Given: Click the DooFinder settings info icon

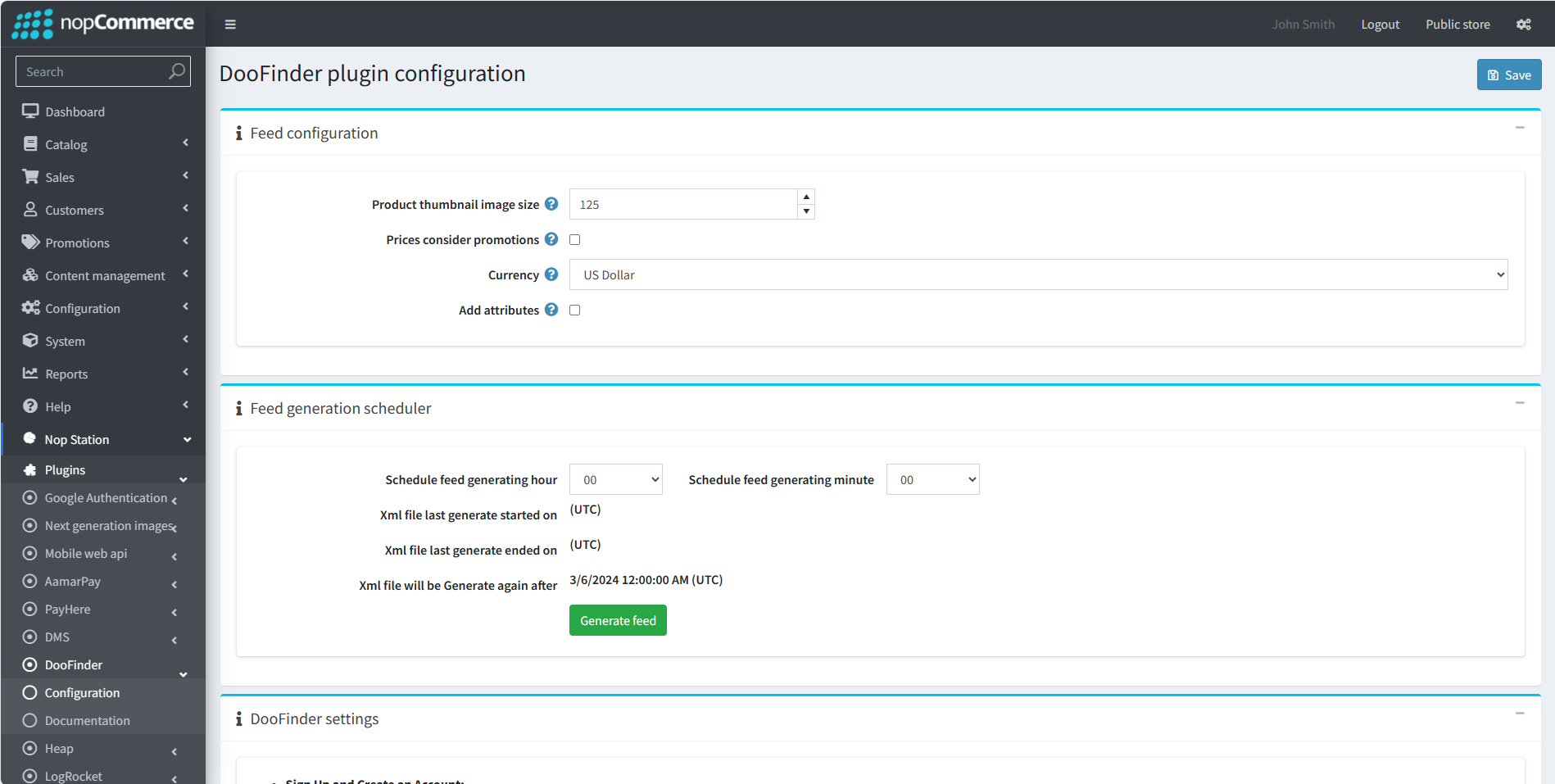Looking at the screenshot, I should coord(238,718).
